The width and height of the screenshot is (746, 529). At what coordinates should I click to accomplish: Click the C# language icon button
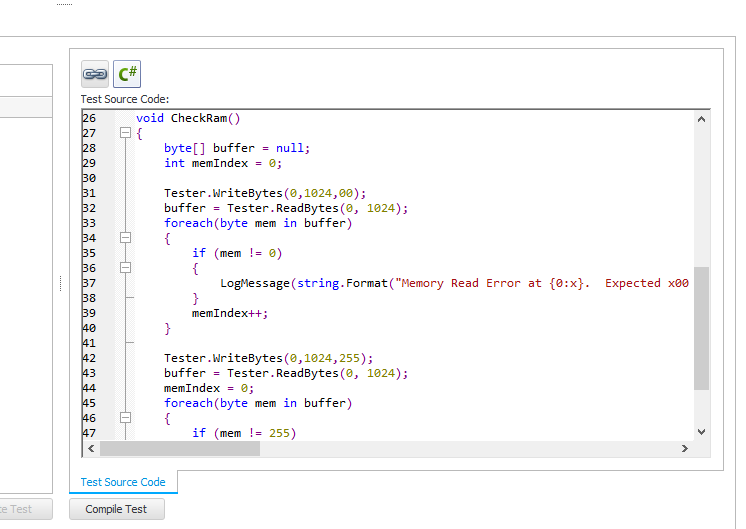[127, 74]
